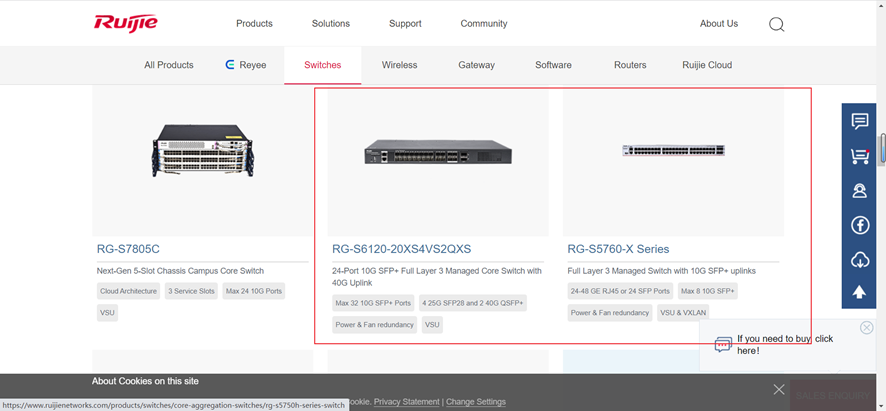Select the Reyee product tab

246,65
